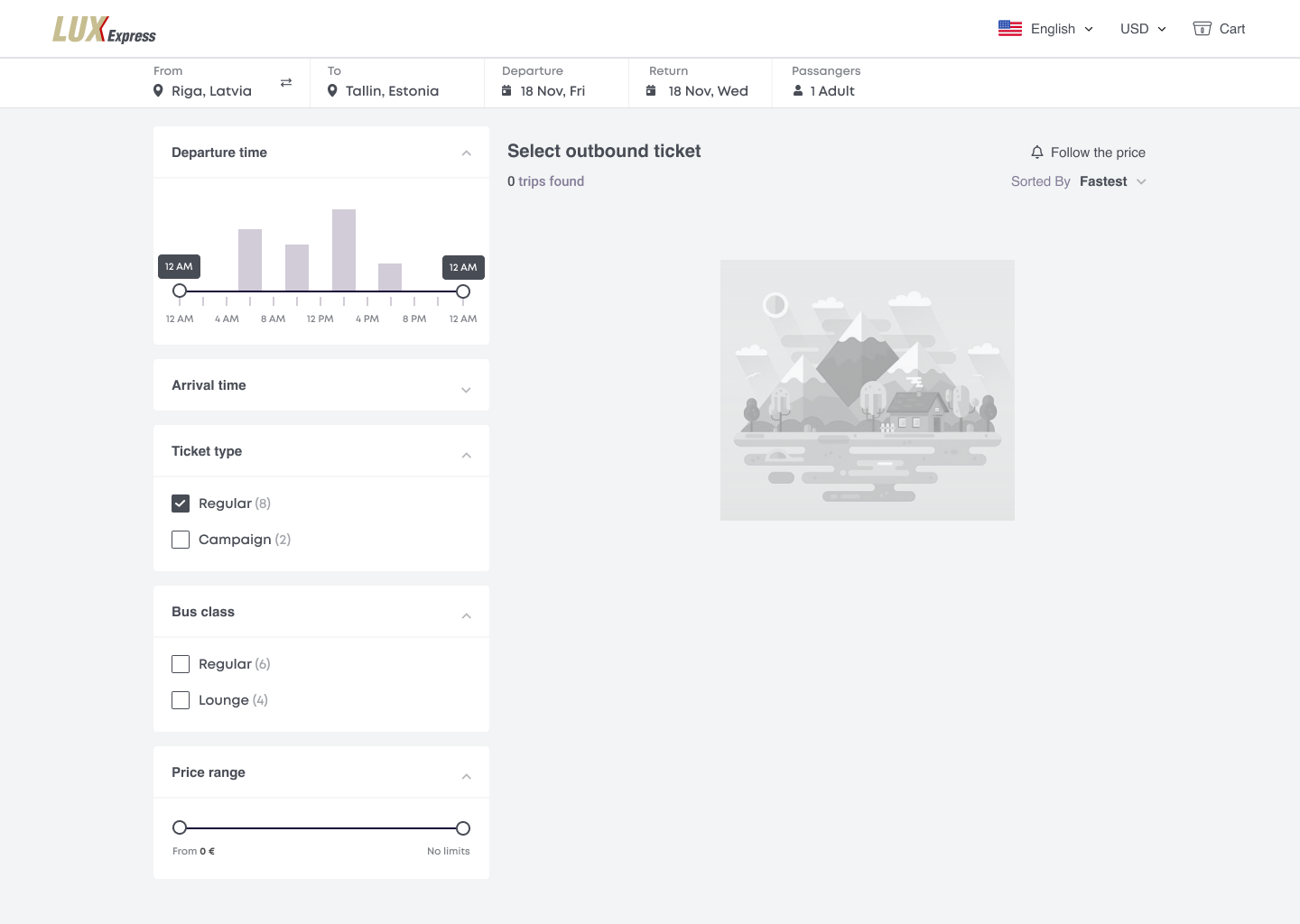Click the price range maximum handle
The image size is (1300, 924).
[x=463, y=828]
